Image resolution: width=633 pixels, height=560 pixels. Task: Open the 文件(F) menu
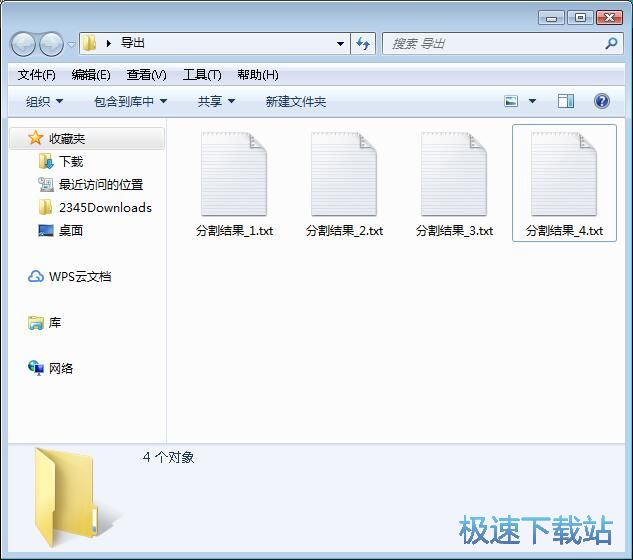[x=36, y=75]
